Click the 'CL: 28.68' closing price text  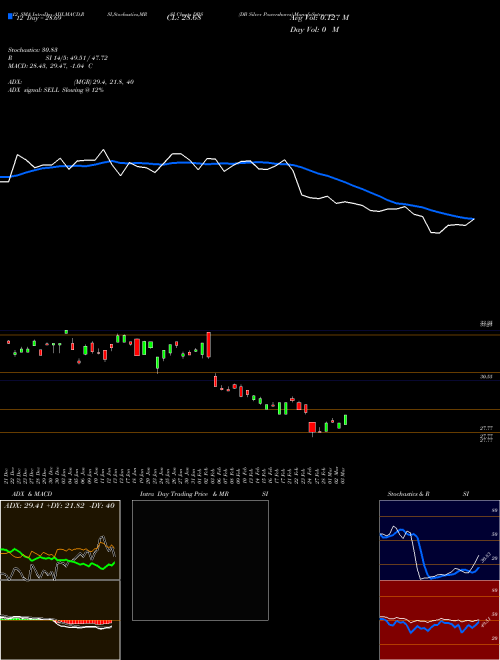click(x=184, y=18)
